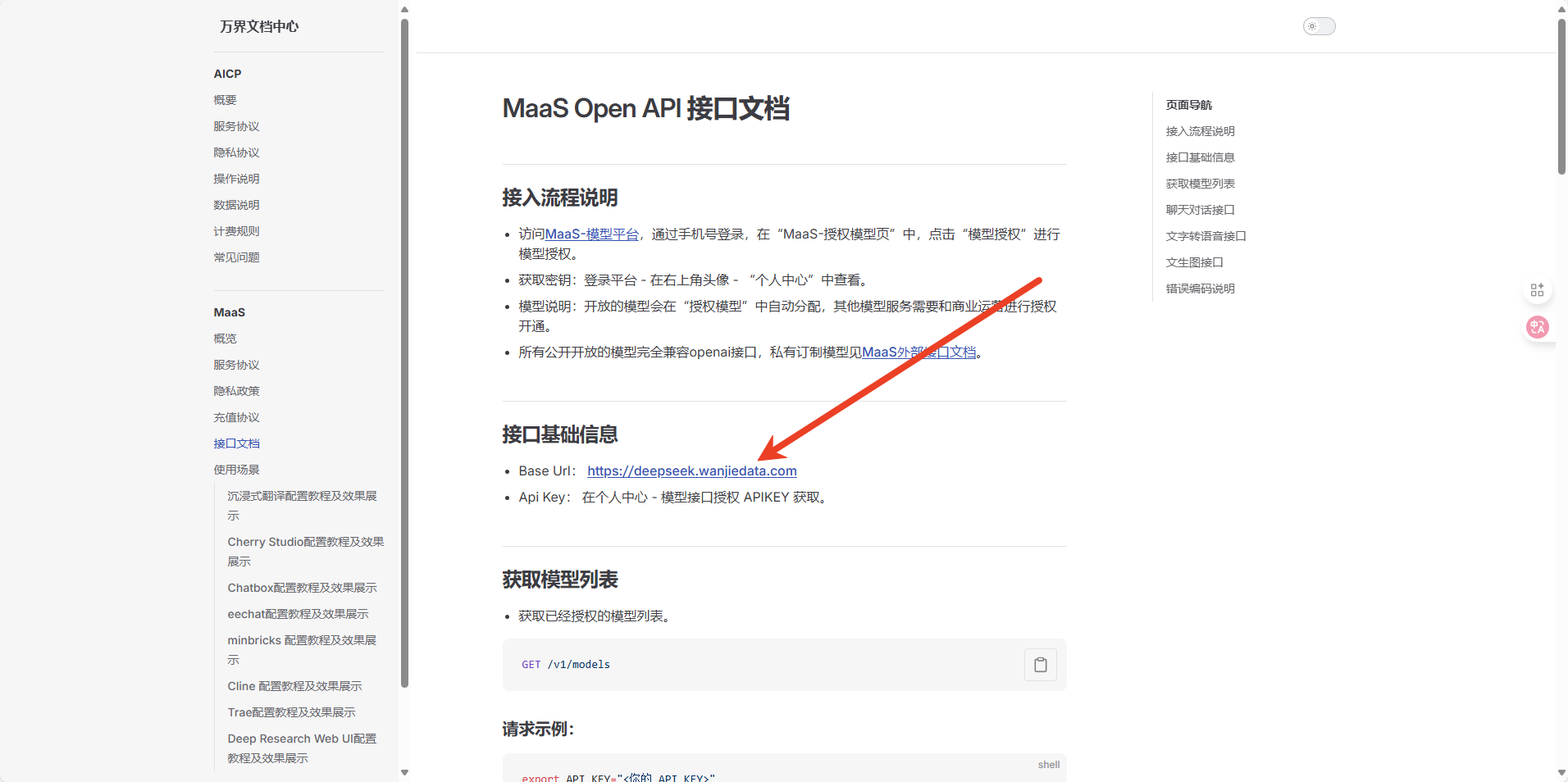This screenshot has width=1568, height=782.
Task: Click the 获取模型列表 section heading
Action: point(560,580)
